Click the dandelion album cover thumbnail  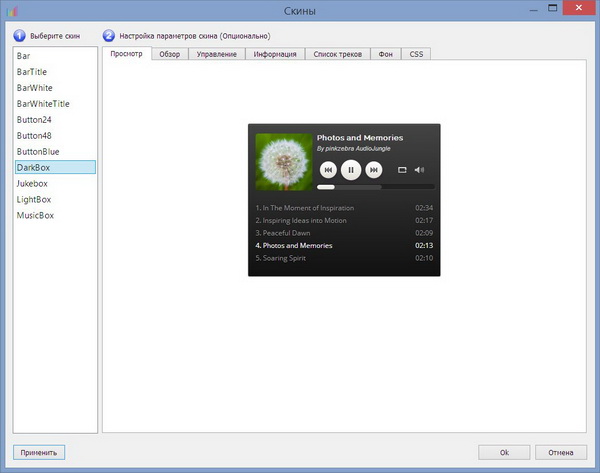tap(283, 161)
